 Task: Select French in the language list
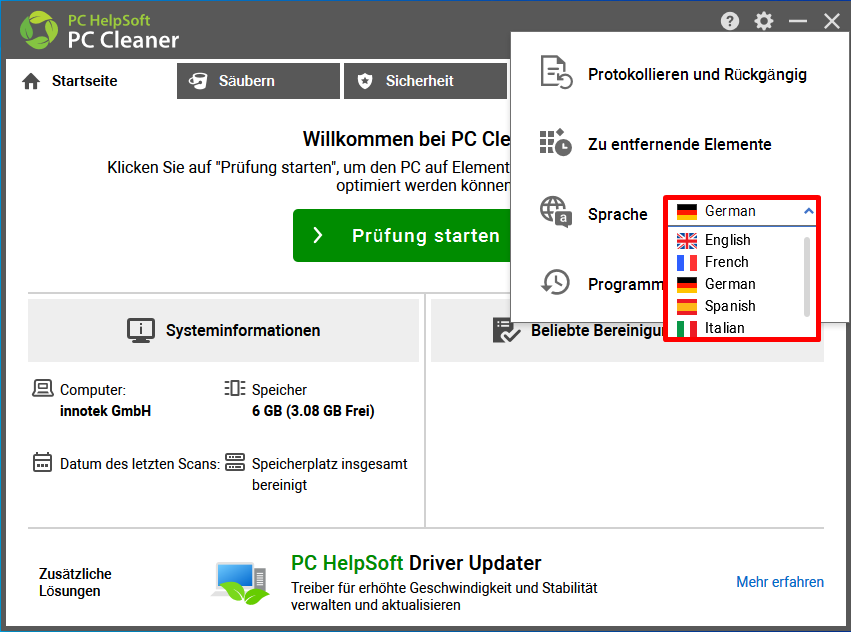pyautogui.click(x=736, y=262)
